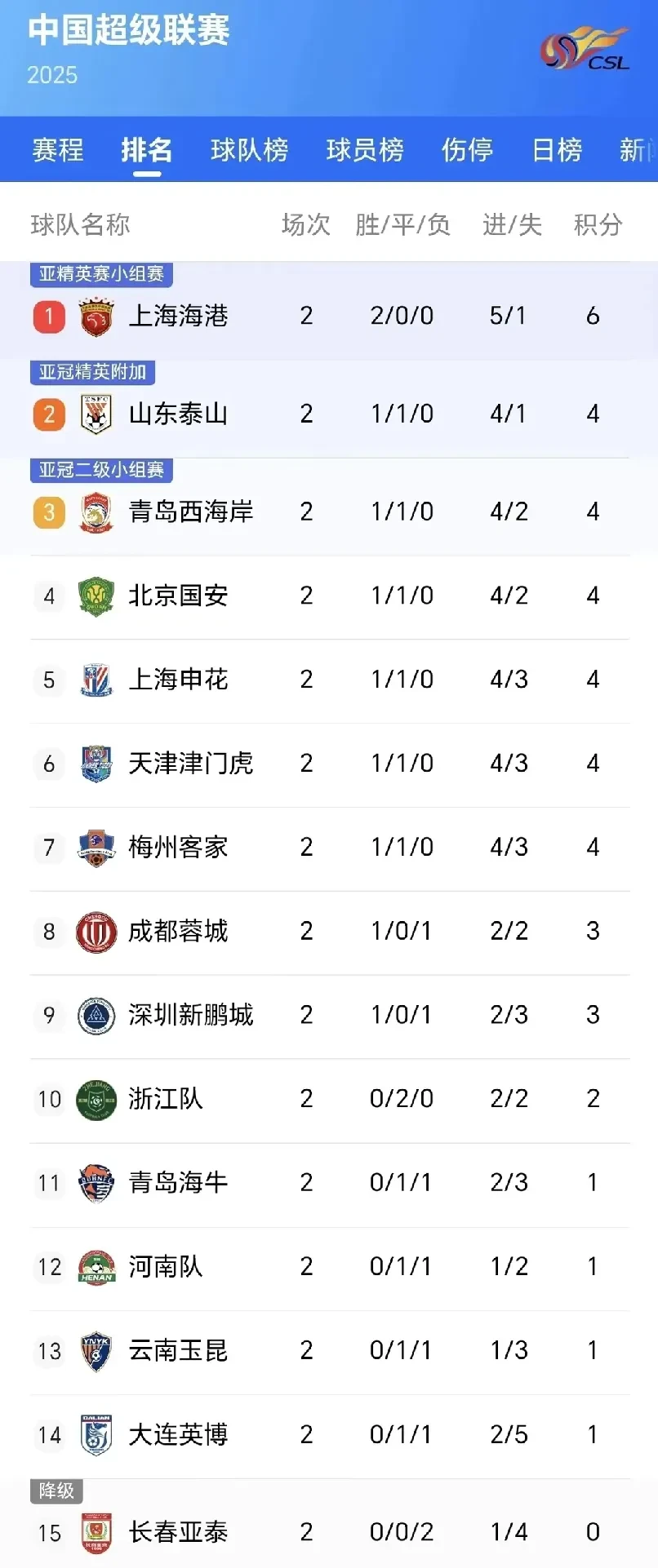Click the CSL league logo
658x1568 pixels.
click(x=585, y=49)
